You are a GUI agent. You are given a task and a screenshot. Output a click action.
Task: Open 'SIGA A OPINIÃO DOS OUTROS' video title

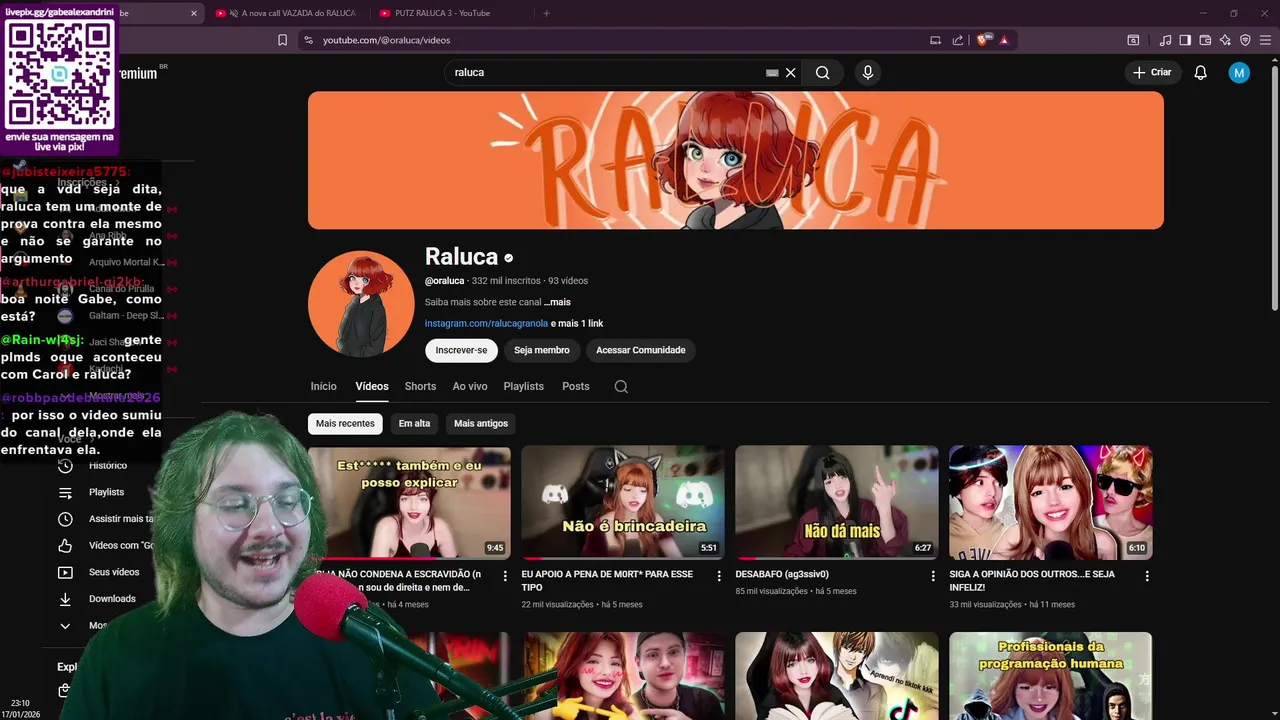pos(1032,580)
